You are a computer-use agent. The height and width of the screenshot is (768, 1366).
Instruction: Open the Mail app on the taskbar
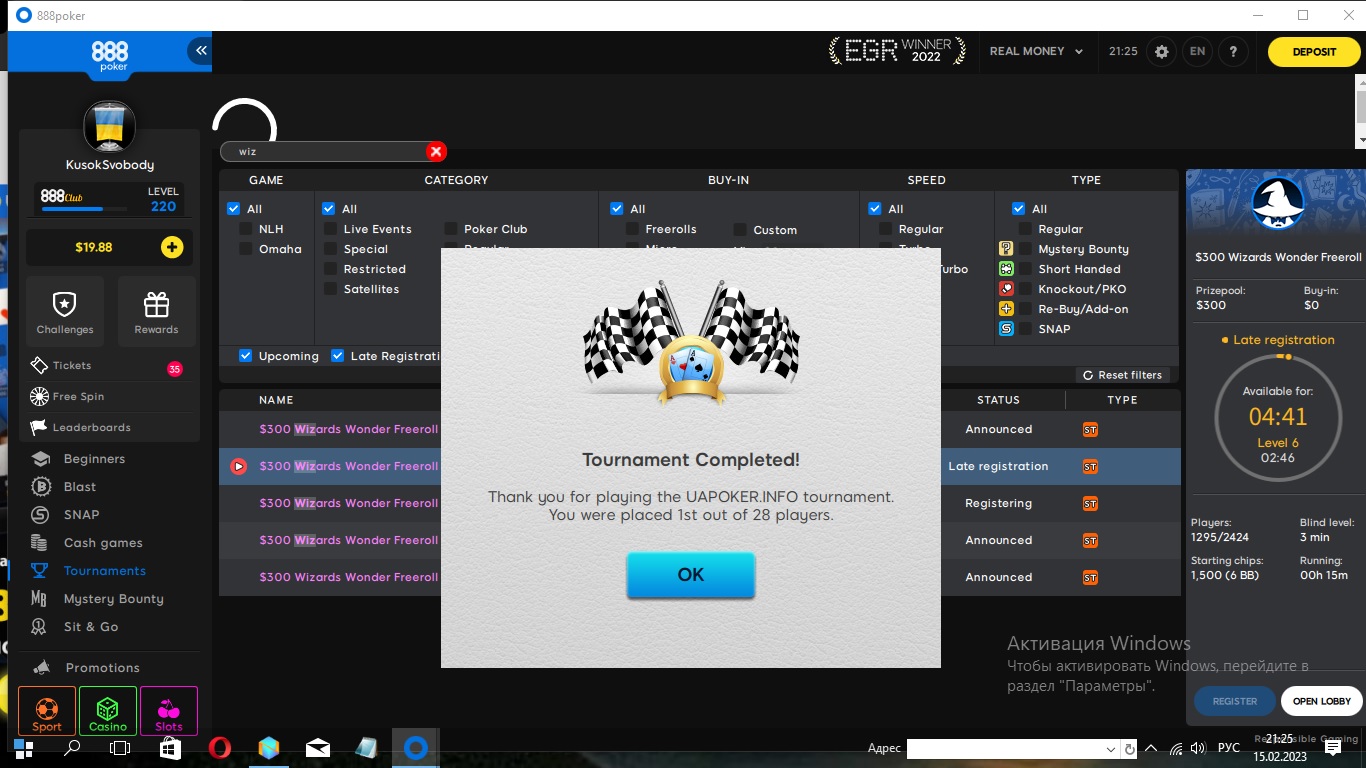[318, 748]
